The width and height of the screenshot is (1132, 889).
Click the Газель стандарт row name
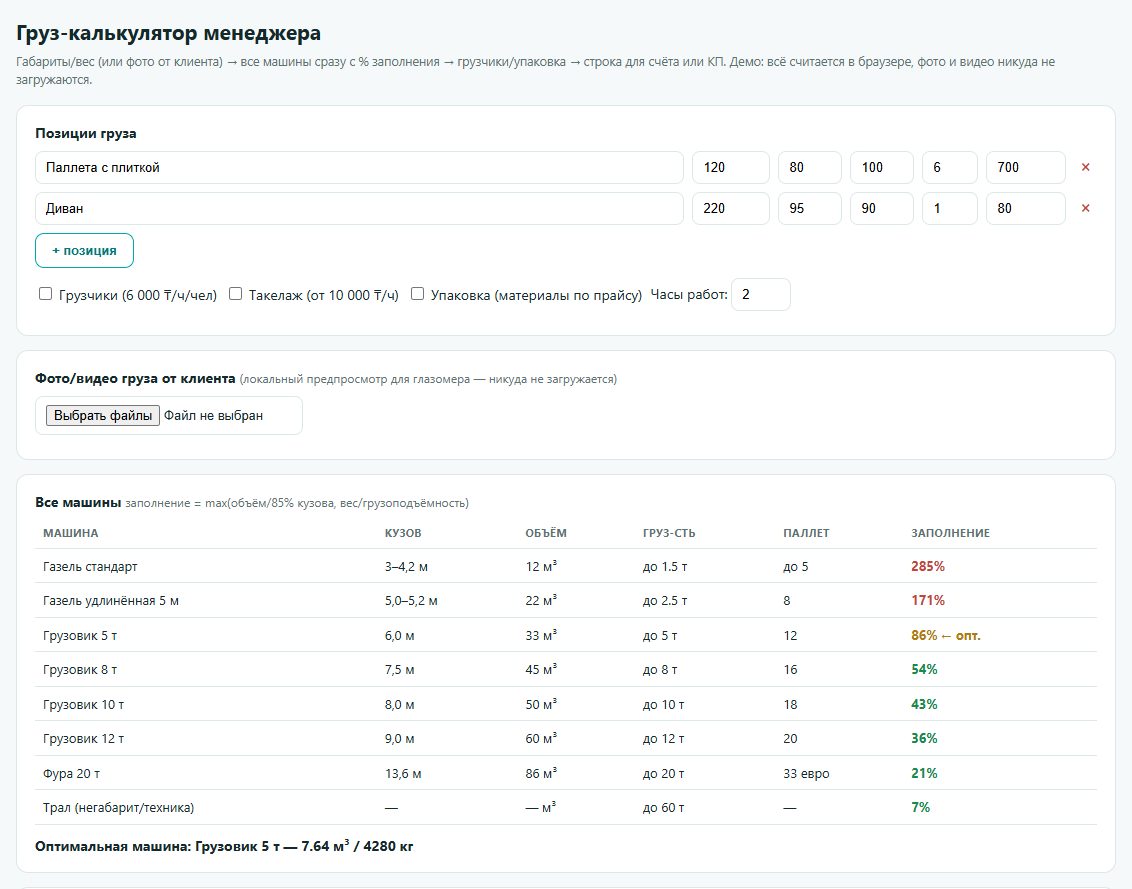pos(90,567)
